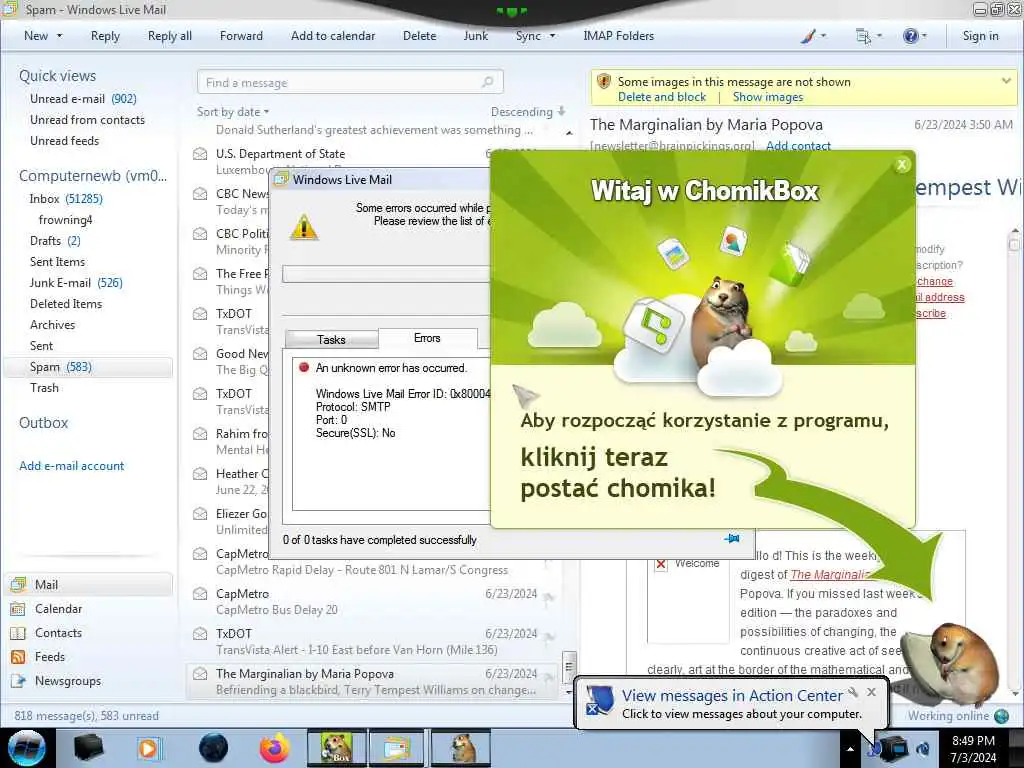Switch to Tasks tab in error dialog
Viewport: 1024px width, 768px height.
331,340
